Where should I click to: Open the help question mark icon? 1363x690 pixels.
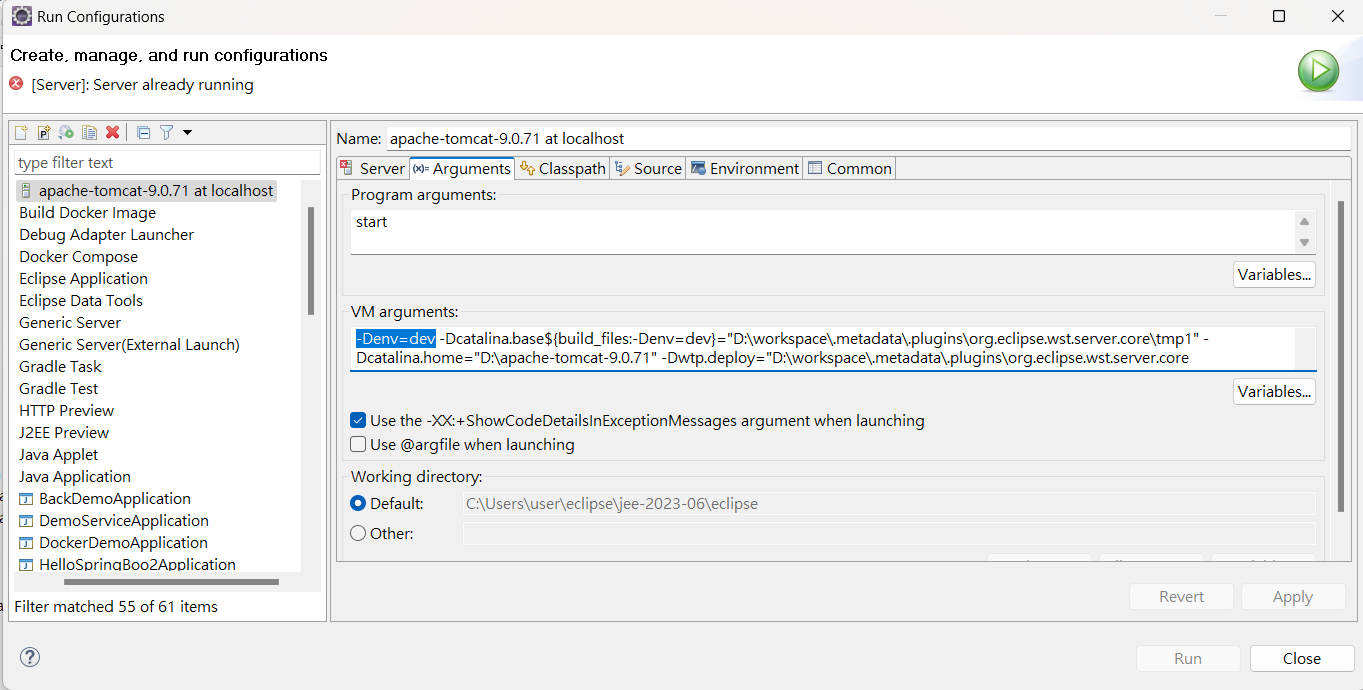click(x=30, y=657)
